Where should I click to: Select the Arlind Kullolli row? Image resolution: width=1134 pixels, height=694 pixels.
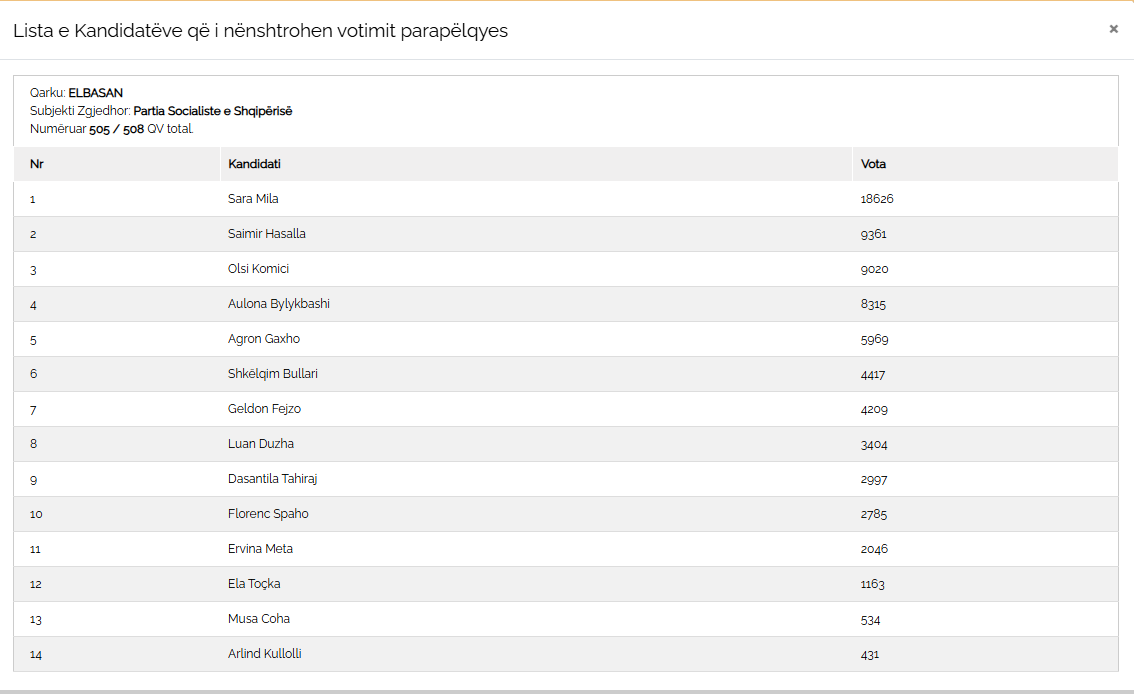[x=265, y=654]
